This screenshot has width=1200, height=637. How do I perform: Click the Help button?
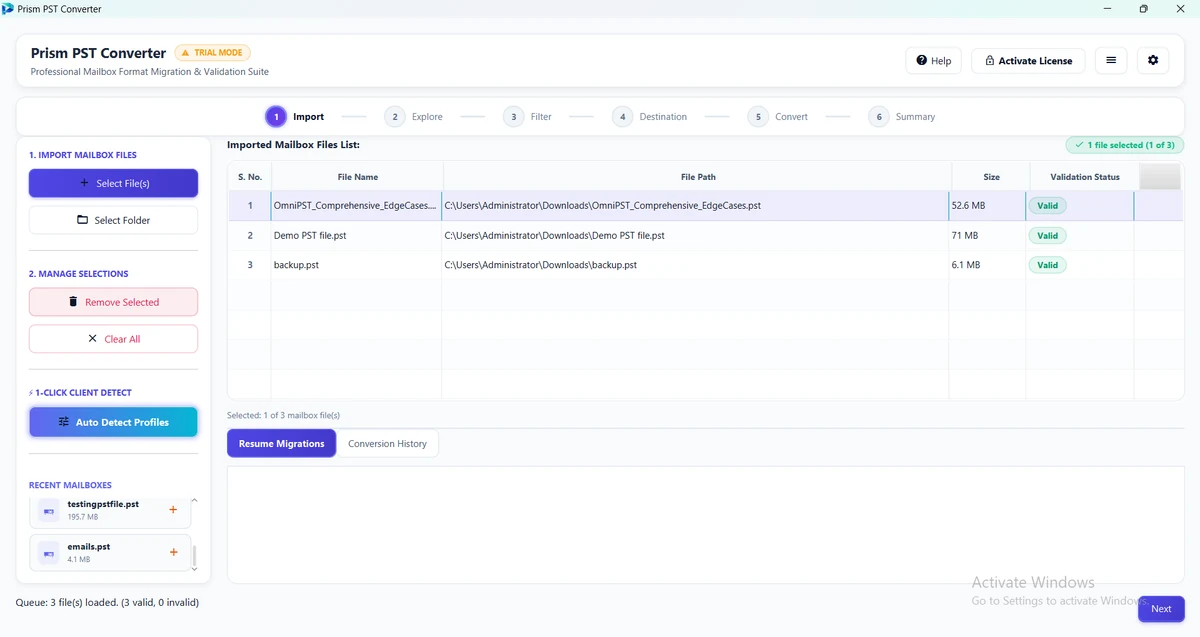[933, 60]
